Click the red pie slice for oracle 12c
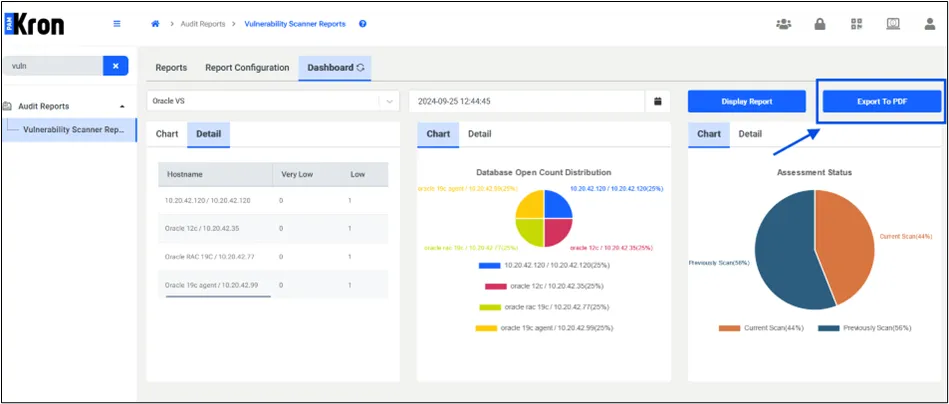 pyautogui.click(x=557, y=231)
